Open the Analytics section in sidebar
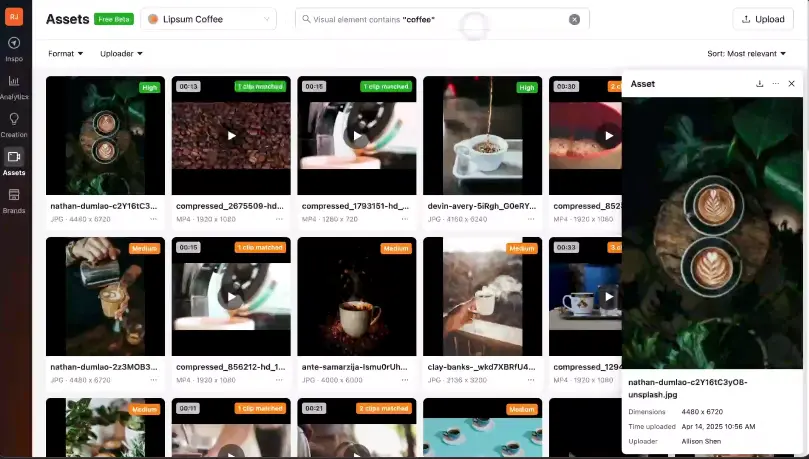 pyautogui.click(x=14, y=85)
